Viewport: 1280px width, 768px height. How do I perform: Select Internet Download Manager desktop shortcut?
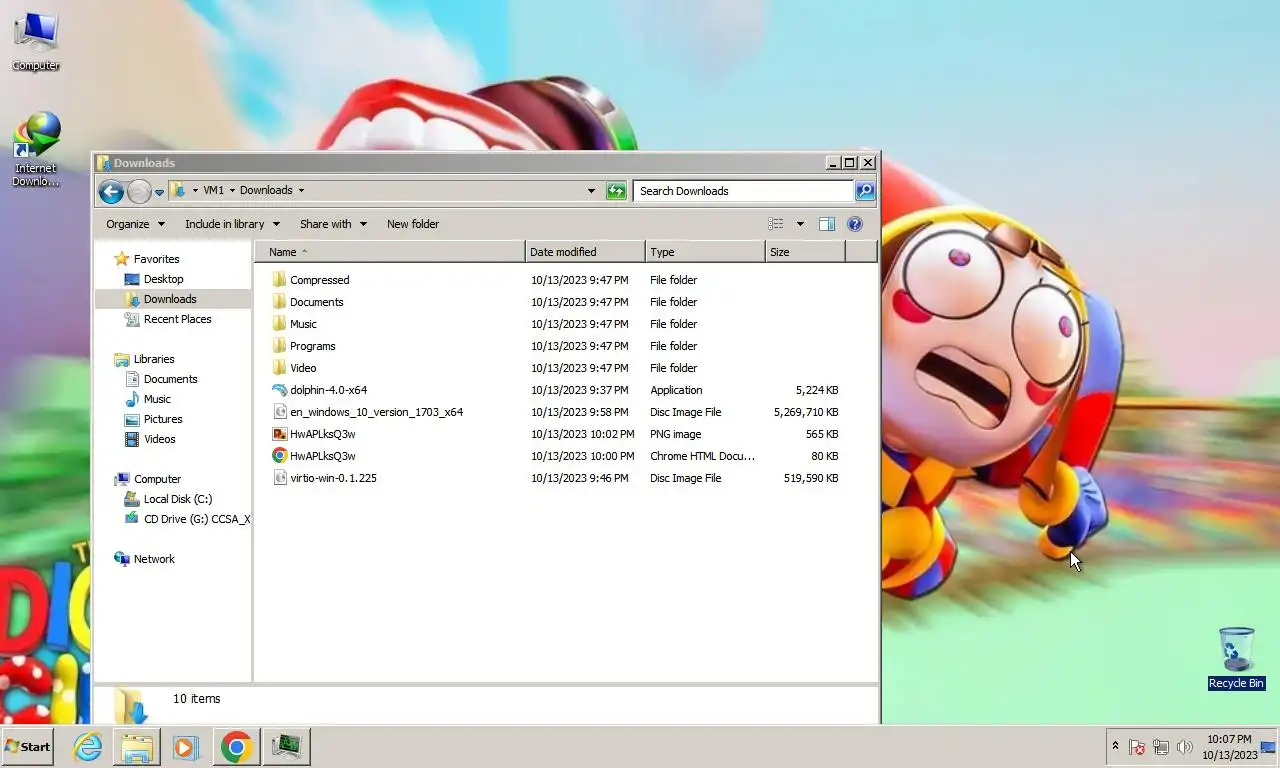(36, 150)
